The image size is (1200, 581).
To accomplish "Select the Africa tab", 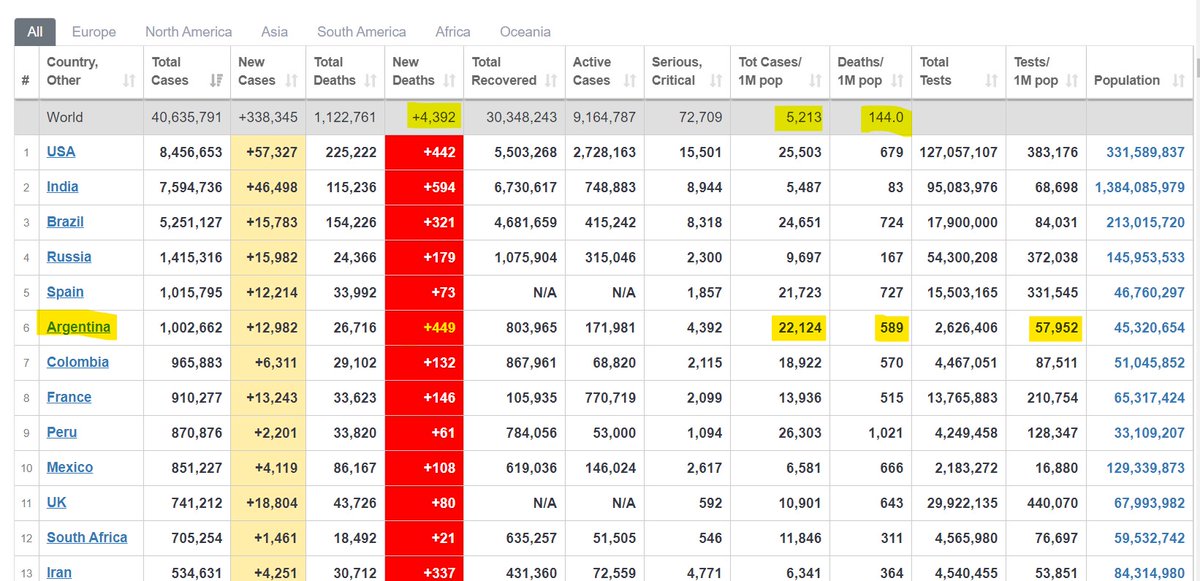I will [453, 32].
